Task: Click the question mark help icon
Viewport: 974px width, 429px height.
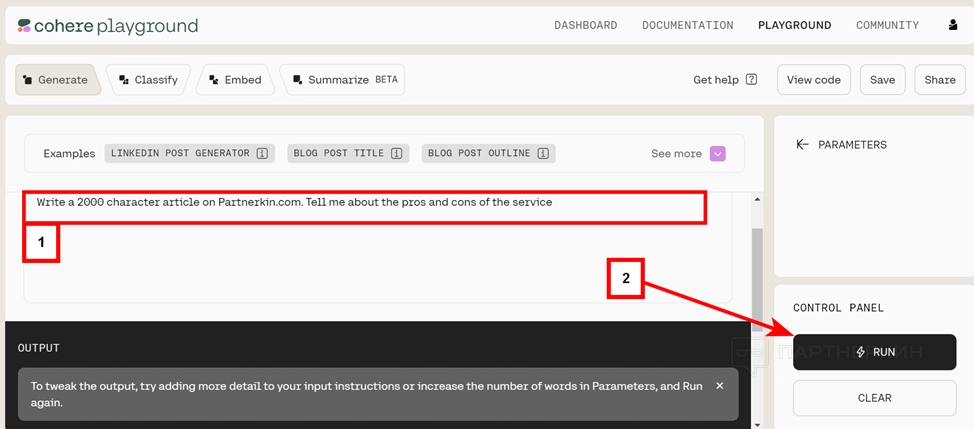Action: point(751,79)
